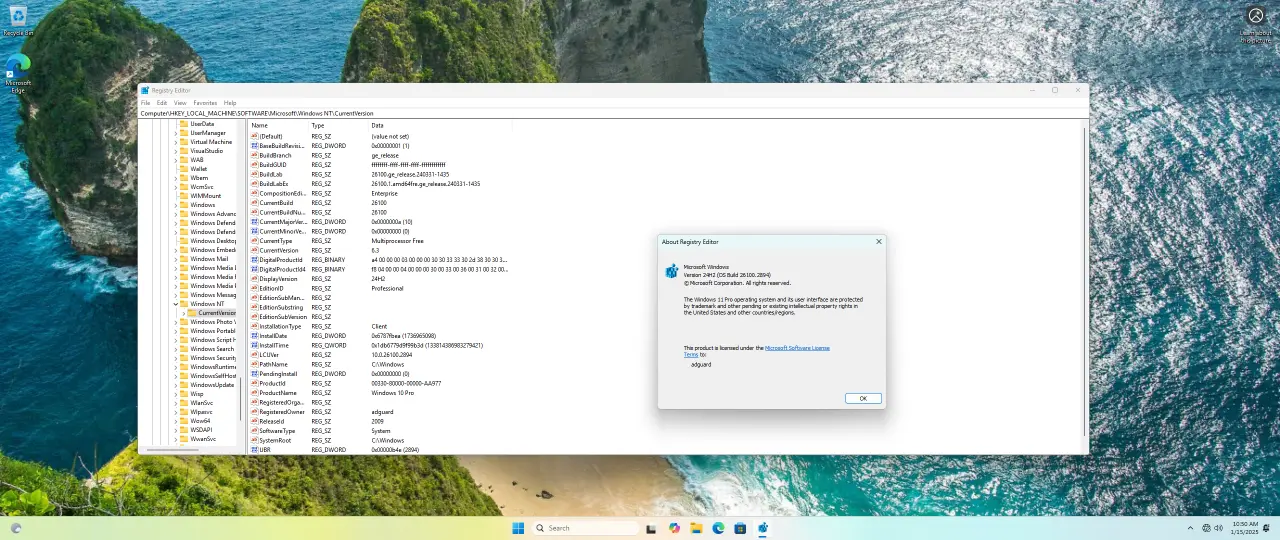The width and height of the screenshot is (1280, 540).
Task: Expand the VisualStudio key
Action: tap(175, 151)
